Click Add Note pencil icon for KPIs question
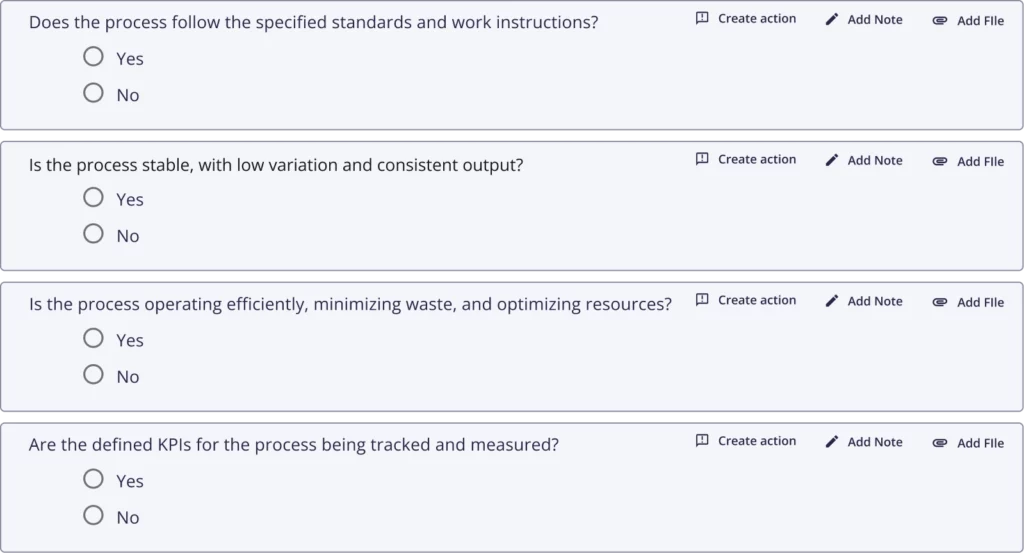The height and width of the screenshot is (553, 1024). 831,442
